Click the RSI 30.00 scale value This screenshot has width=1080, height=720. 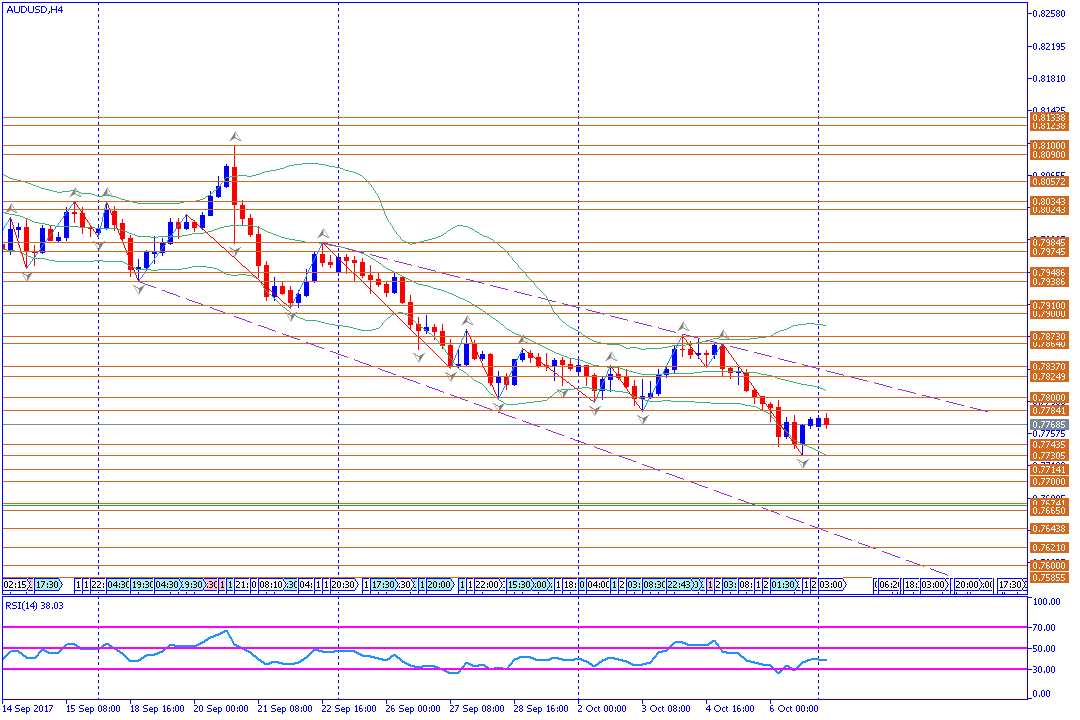tap(1044, 670)
